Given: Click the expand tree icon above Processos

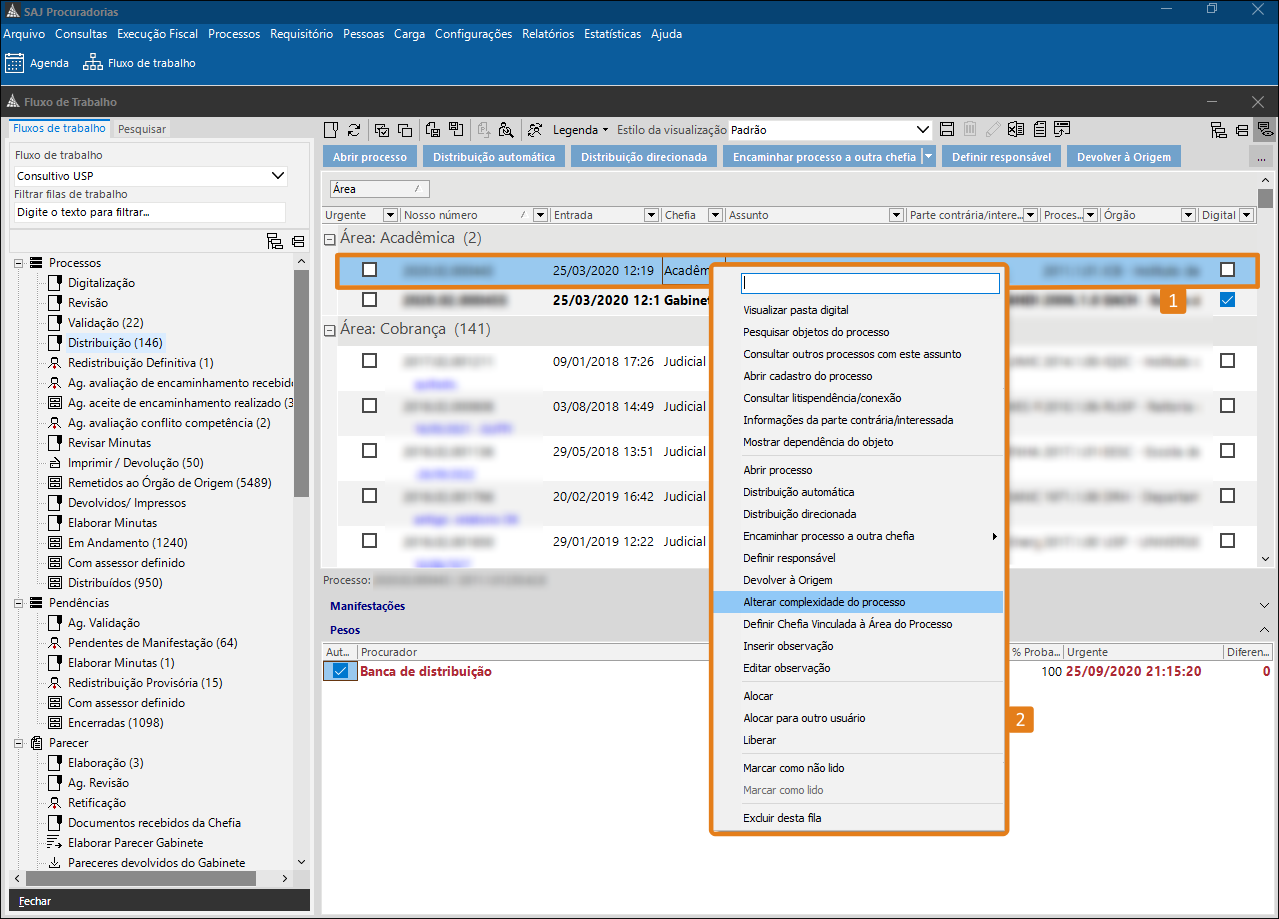Looking at the screenshot, I should pyautogui.click(x=274, y=241).
